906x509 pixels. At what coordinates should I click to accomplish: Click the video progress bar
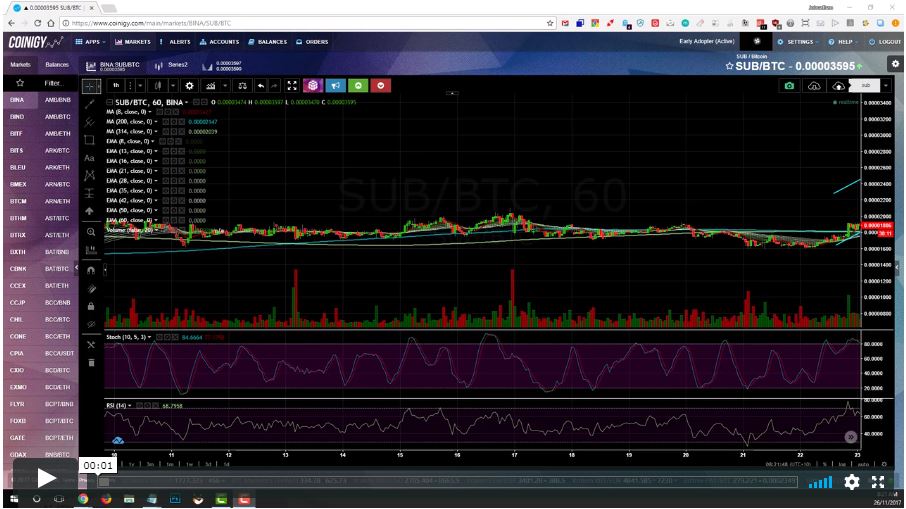(448, 481)
